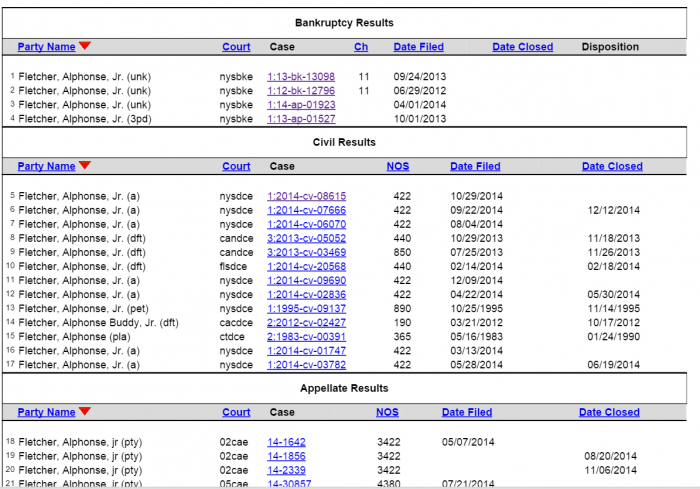
Task: Click the red sort arrow in Civil Results
Action: 85,166
